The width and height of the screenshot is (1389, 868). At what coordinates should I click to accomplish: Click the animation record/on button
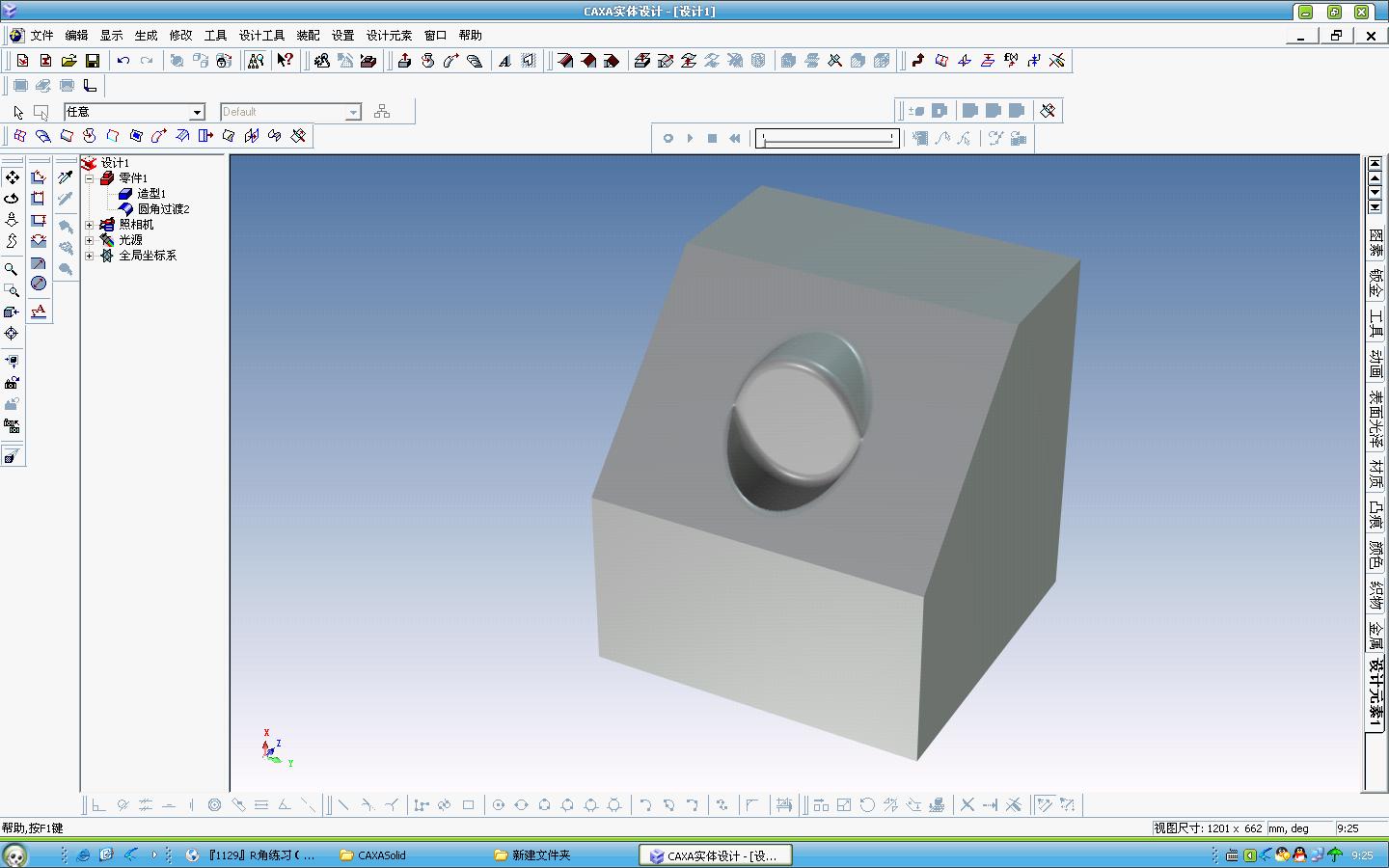(667, 139)
